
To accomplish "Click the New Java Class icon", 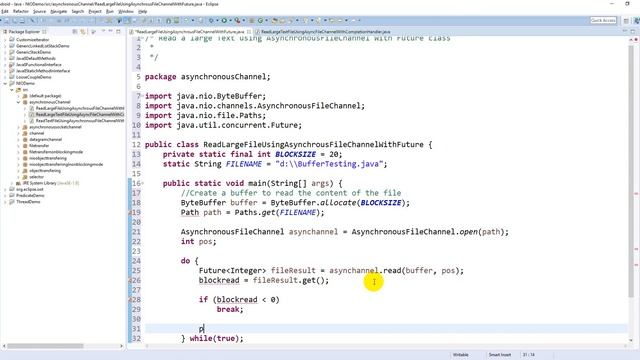I will (260, 20).
